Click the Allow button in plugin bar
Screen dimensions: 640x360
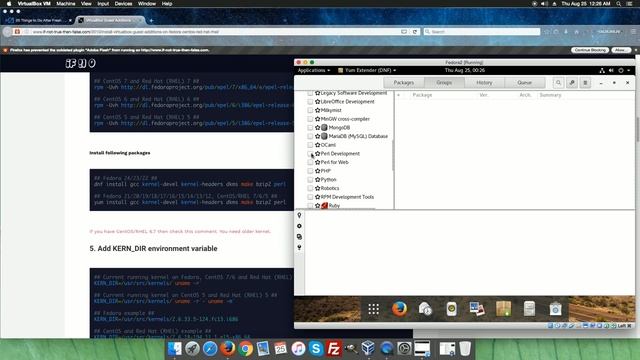click(621, 50)
